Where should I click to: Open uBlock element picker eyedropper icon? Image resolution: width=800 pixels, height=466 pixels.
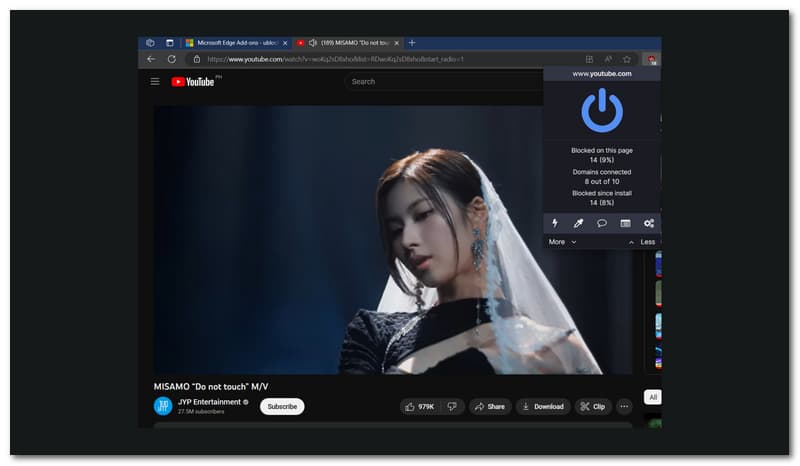(x=578, y=223)
